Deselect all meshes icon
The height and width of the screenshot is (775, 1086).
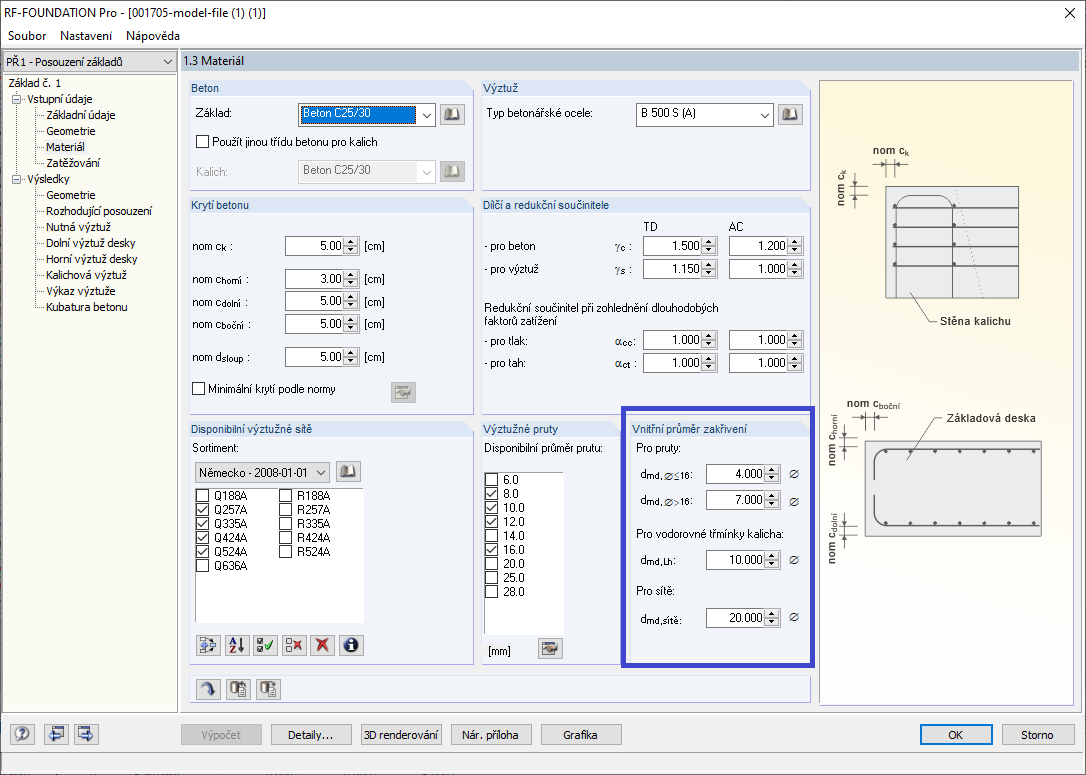coord(294,645)
